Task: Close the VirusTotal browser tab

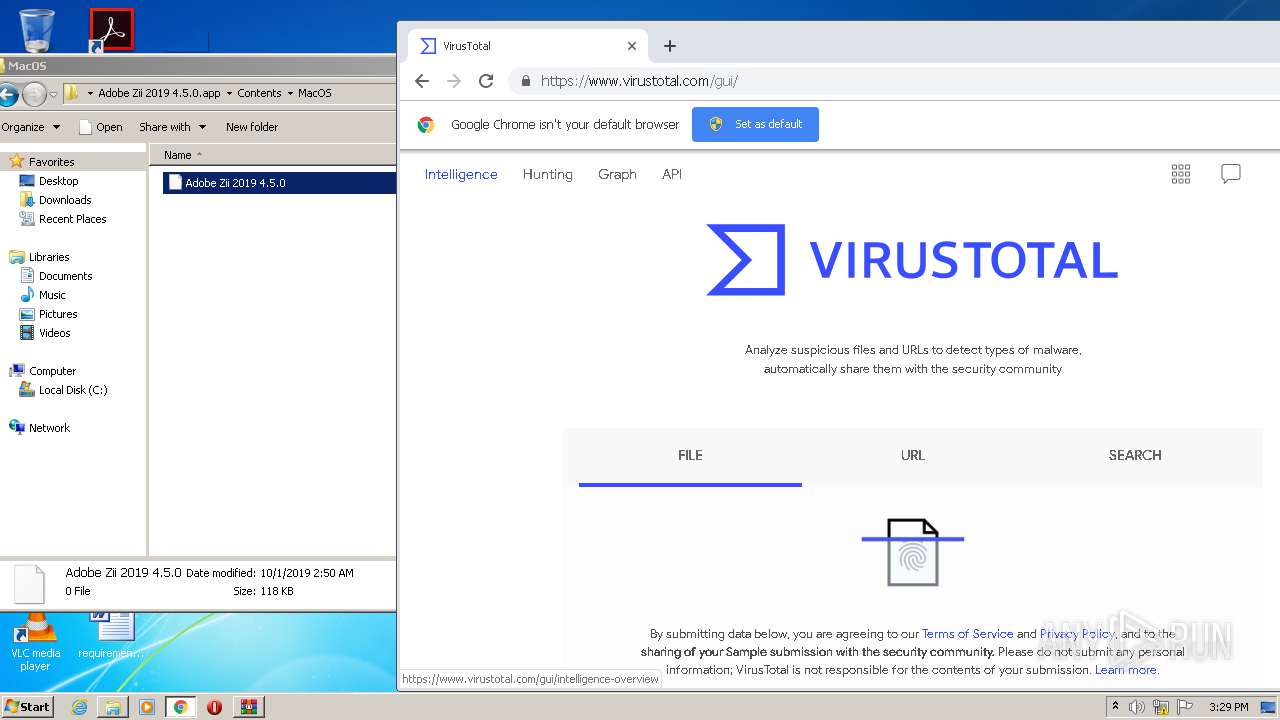Action: point(632,46)
